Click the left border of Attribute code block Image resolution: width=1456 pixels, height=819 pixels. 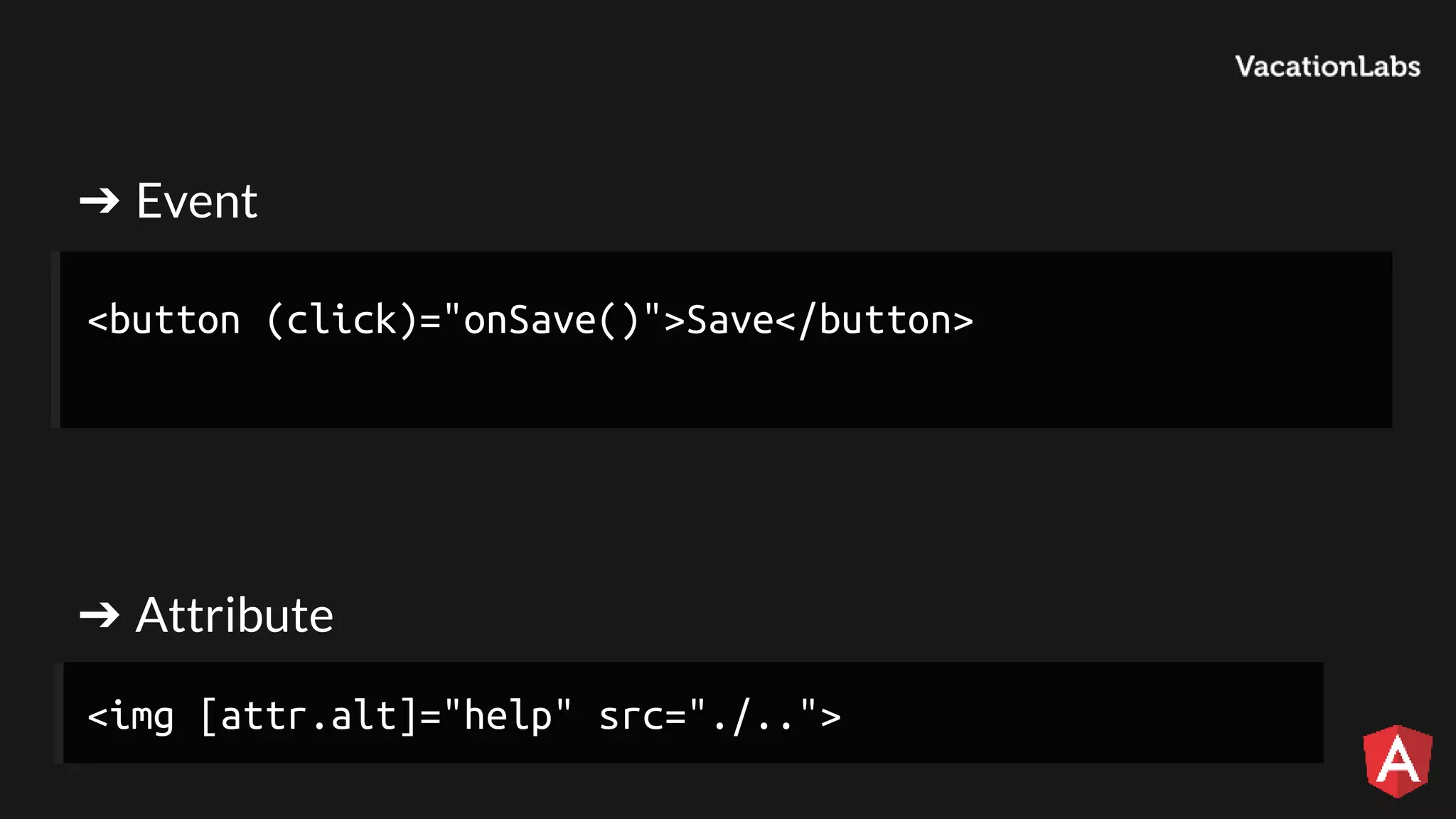tap(58, 712)
